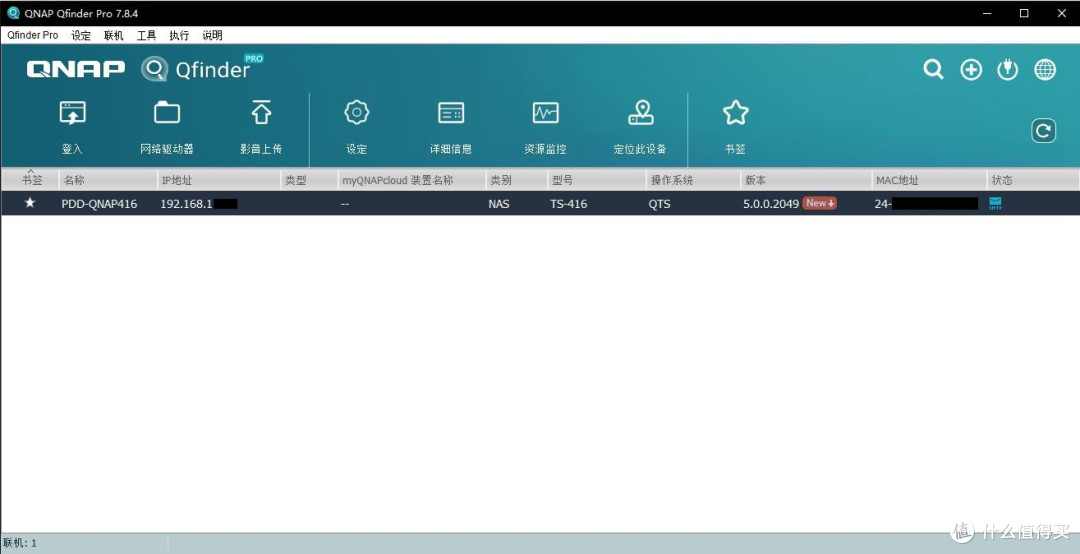Click the NAS category cell
The width and height of the screenshot is (1080, 554).
pos(499,204)
